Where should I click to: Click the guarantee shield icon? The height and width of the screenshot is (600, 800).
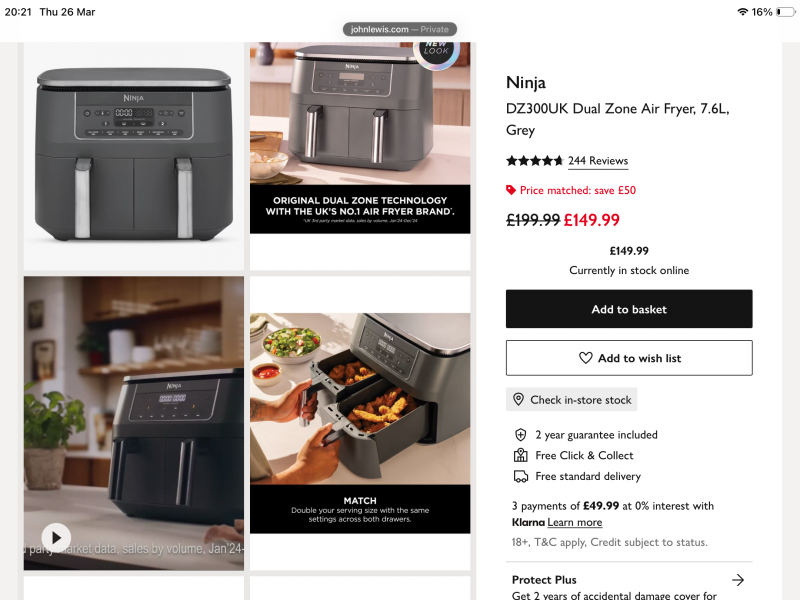tap(520, 435)
